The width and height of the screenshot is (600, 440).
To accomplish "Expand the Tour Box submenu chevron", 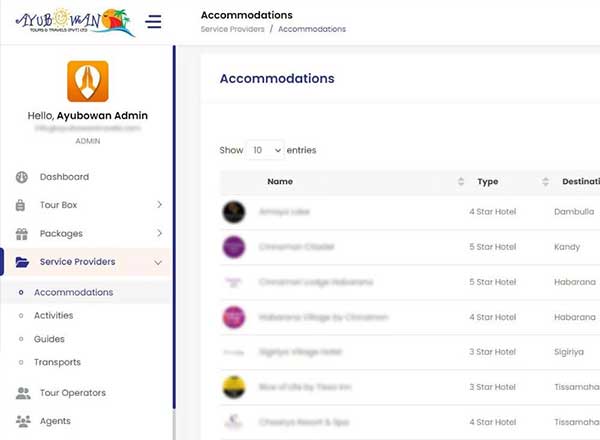I will tap(159, 206).
